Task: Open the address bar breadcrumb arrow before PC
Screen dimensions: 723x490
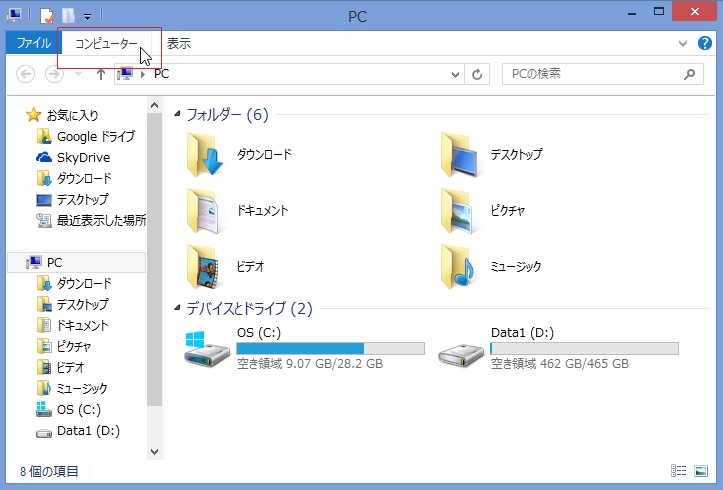Action: click(x=143, y=74)
